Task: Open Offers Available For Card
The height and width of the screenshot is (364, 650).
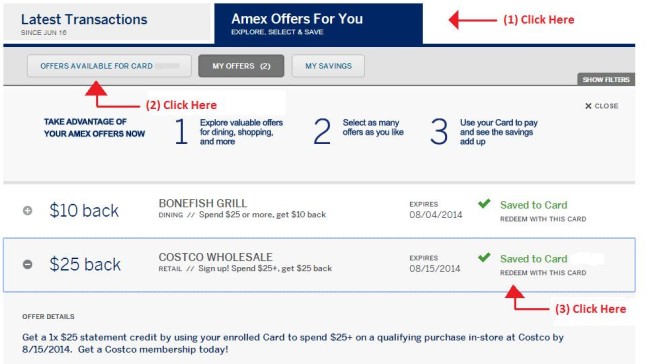Action: point(109,66)
